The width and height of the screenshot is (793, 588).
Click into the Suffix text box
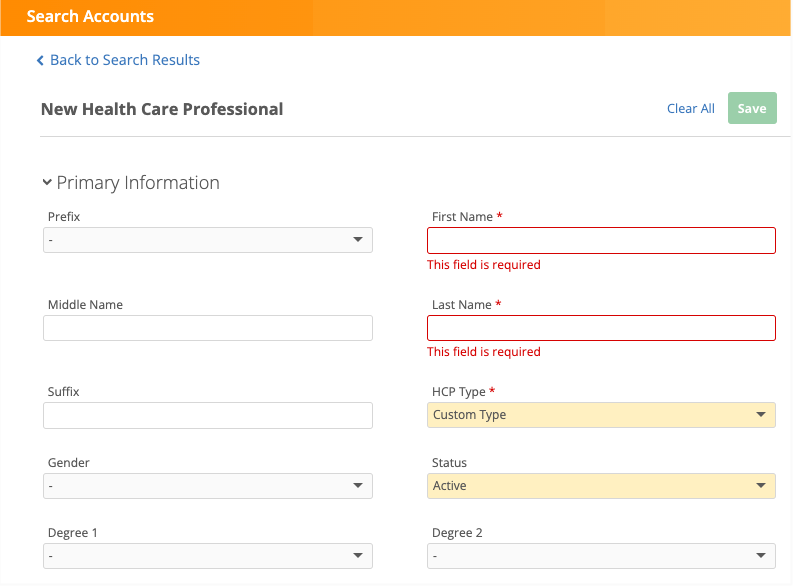click(x=207, y=415)
